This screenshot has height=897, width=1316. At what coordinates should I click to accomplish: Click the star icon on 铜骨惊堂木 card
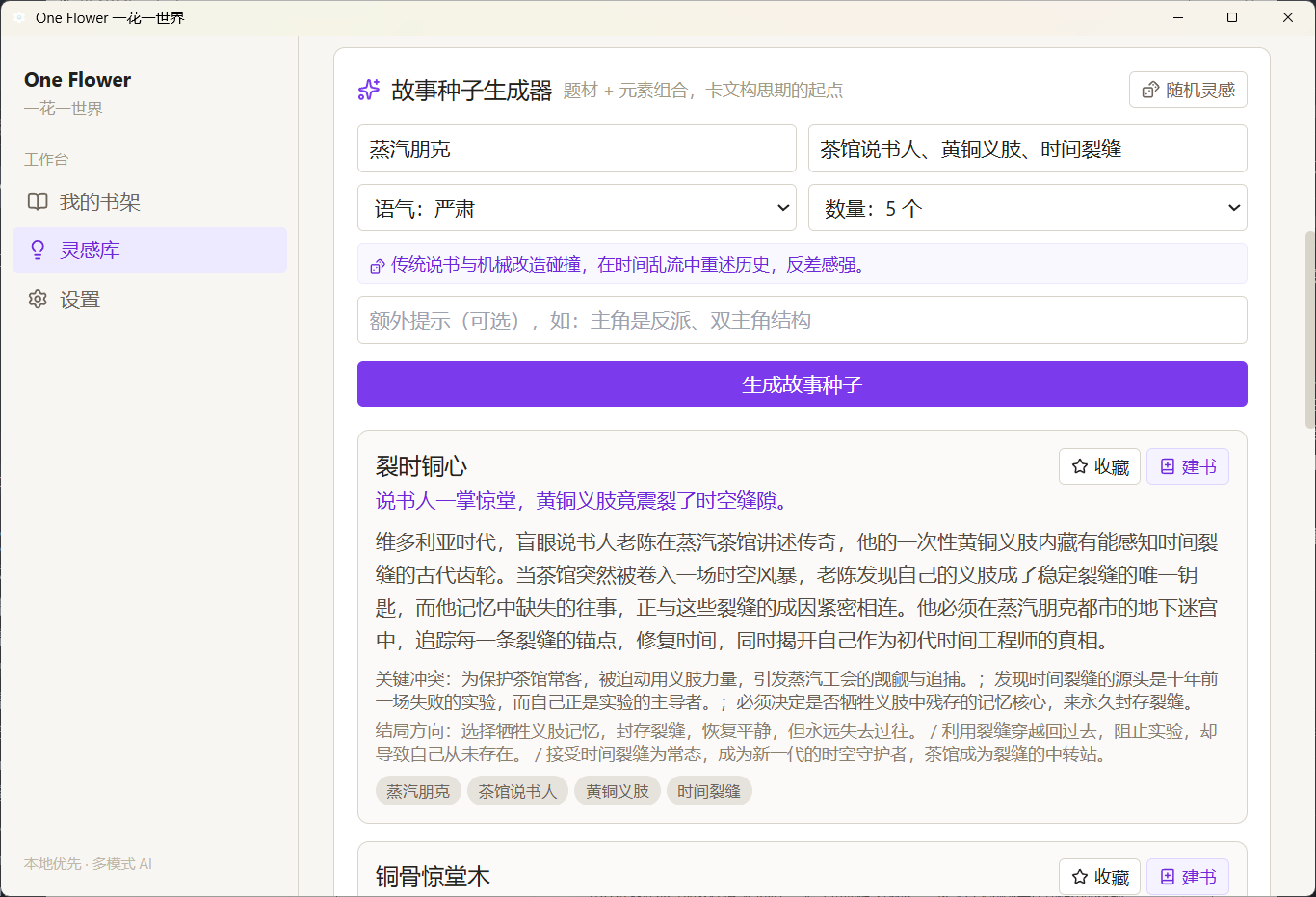[1080, 877]
